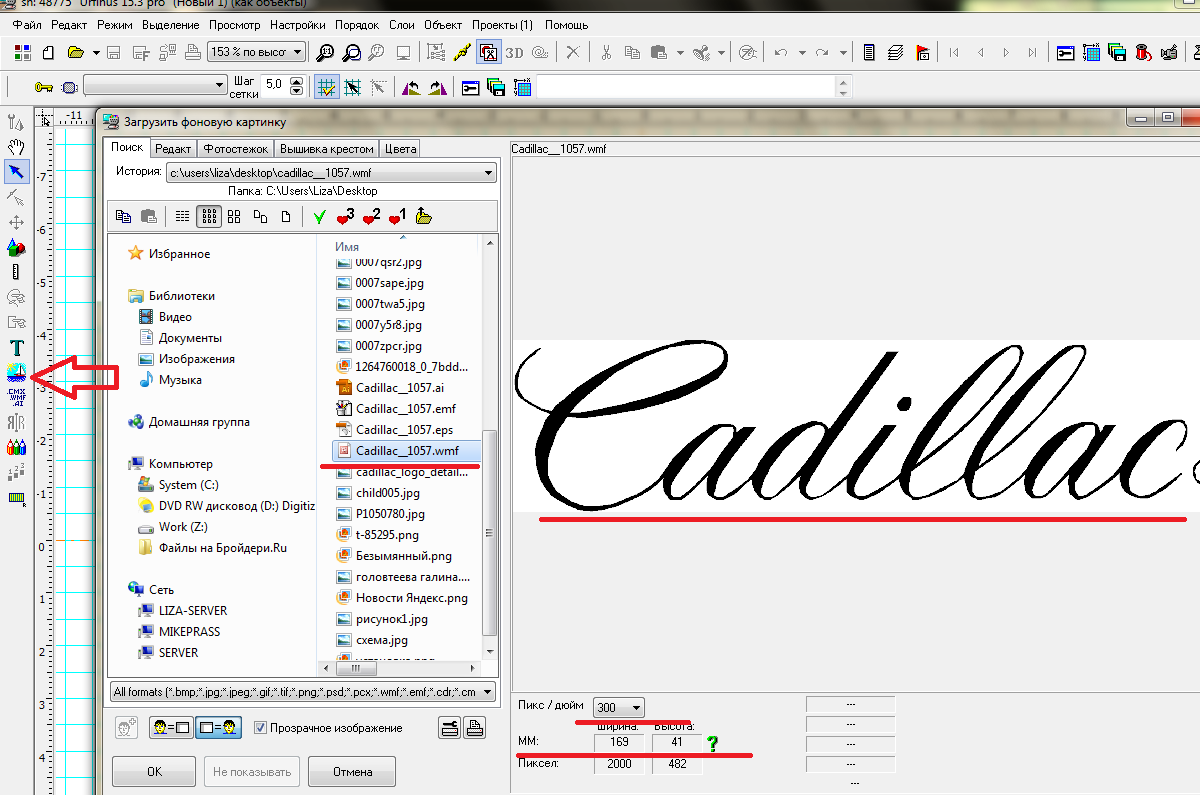Image resolution: width=1200 pixels, height=795 pixels.
Task: Click the background picture tool in left toolbar
Action: coord(17,373)
